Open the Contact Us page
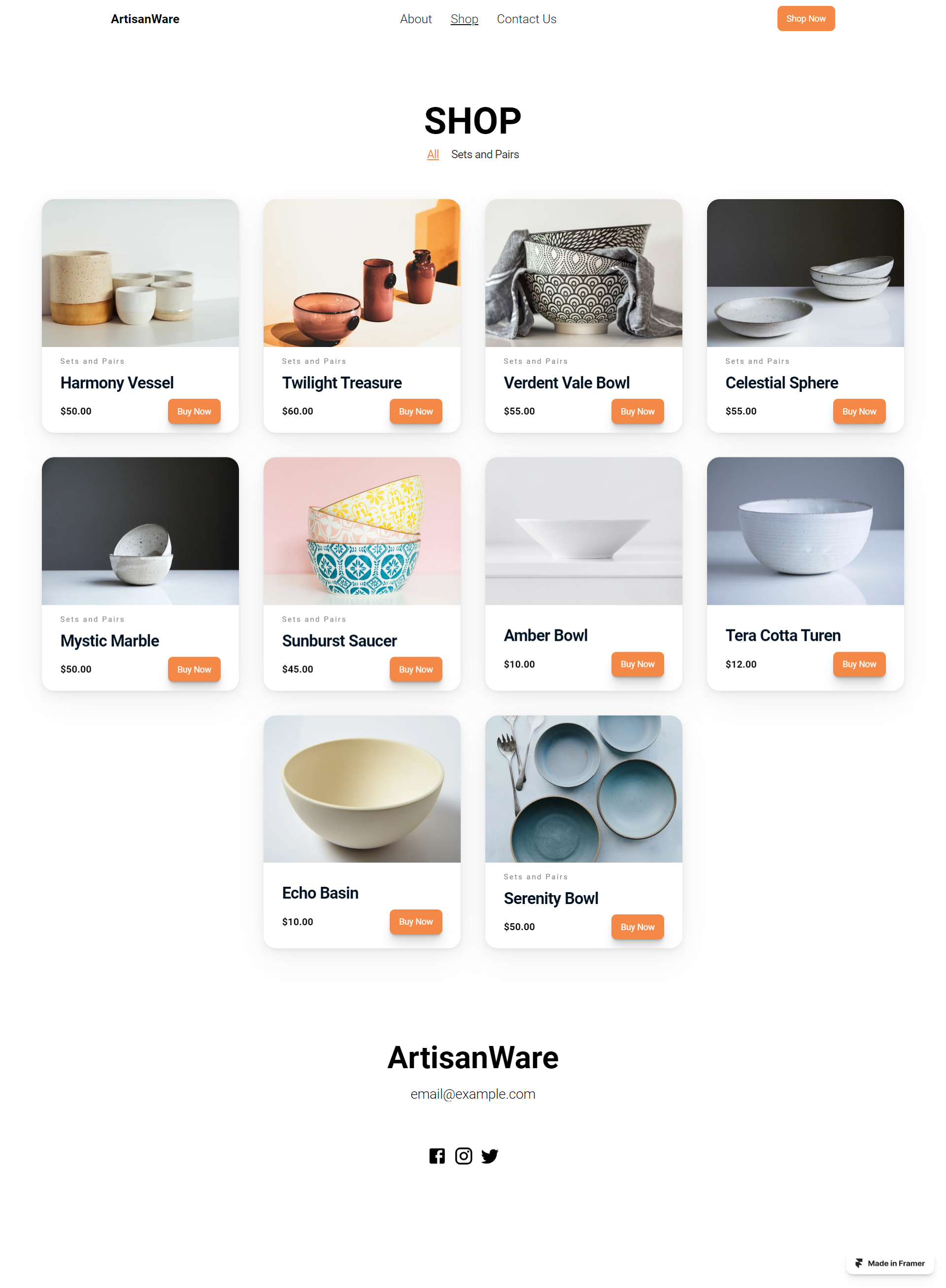Image resolution: width=946 pixels, height=1288 pixels. click(x=526, y=19)
